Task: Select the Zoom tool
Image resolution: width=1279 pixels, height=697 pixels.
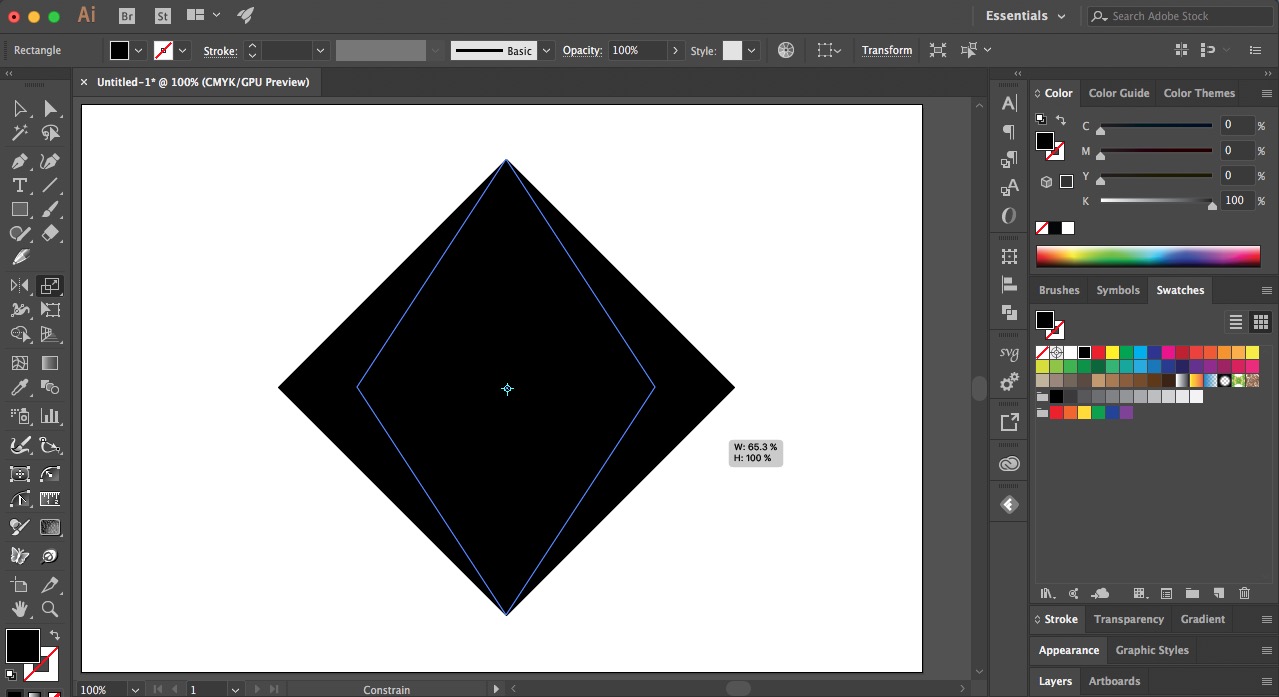Action: pyautogui.click(x=50, y=608)
